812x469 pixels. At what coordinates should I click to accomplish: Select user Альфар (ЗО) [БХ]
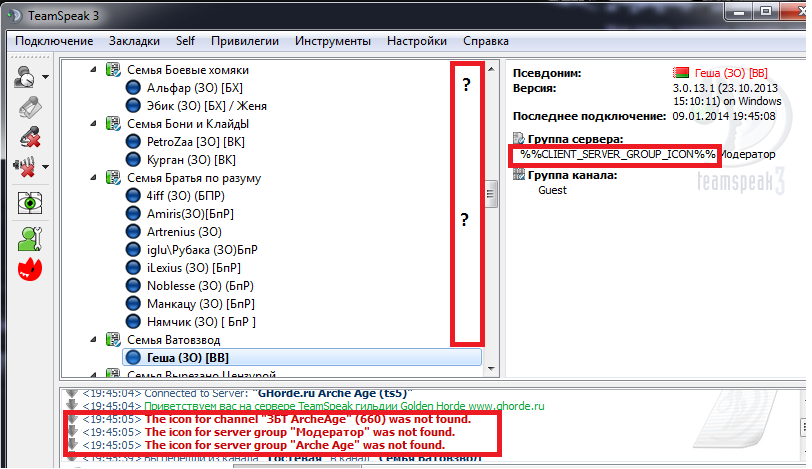pos(194,87)
